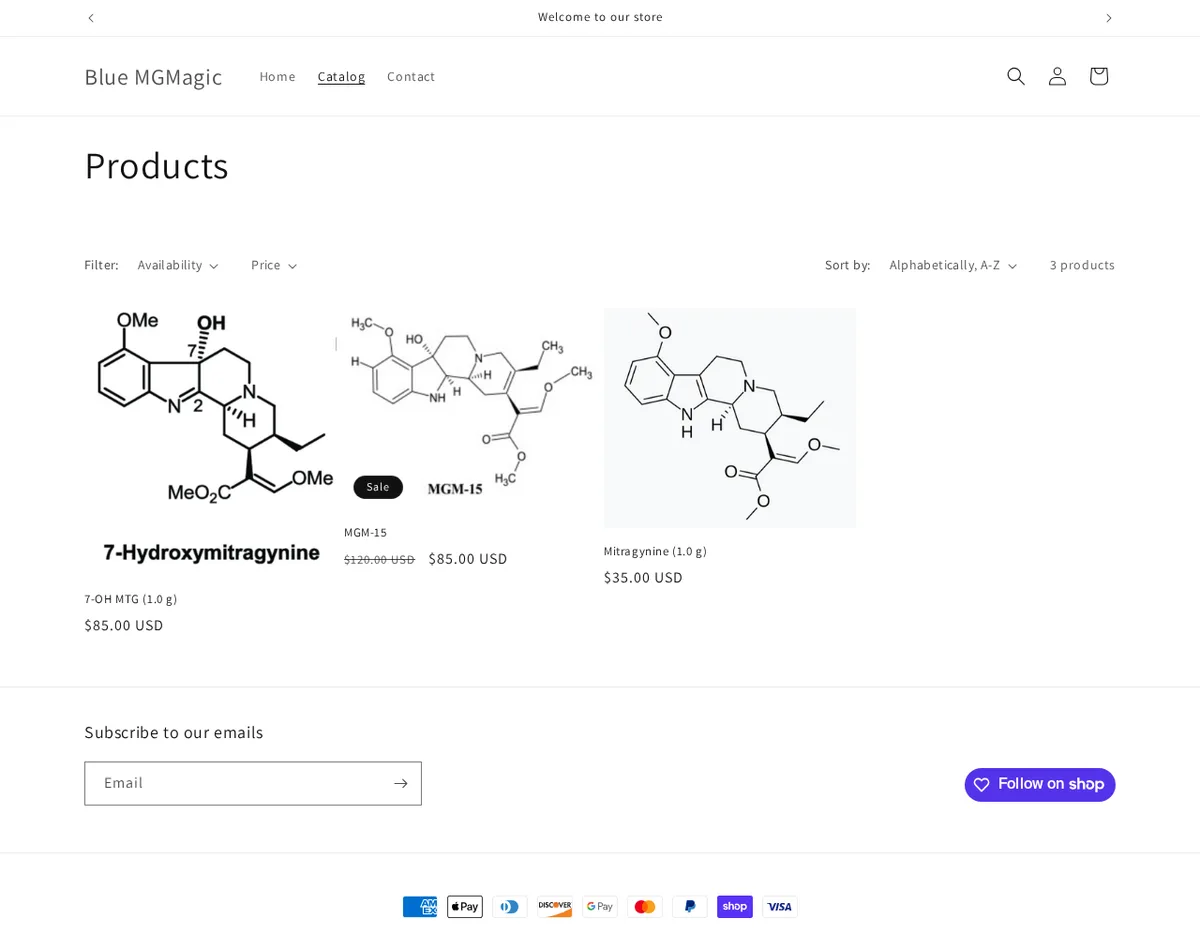
Task: Click the 'Welcome to our store' announcement
Action: 600,17
